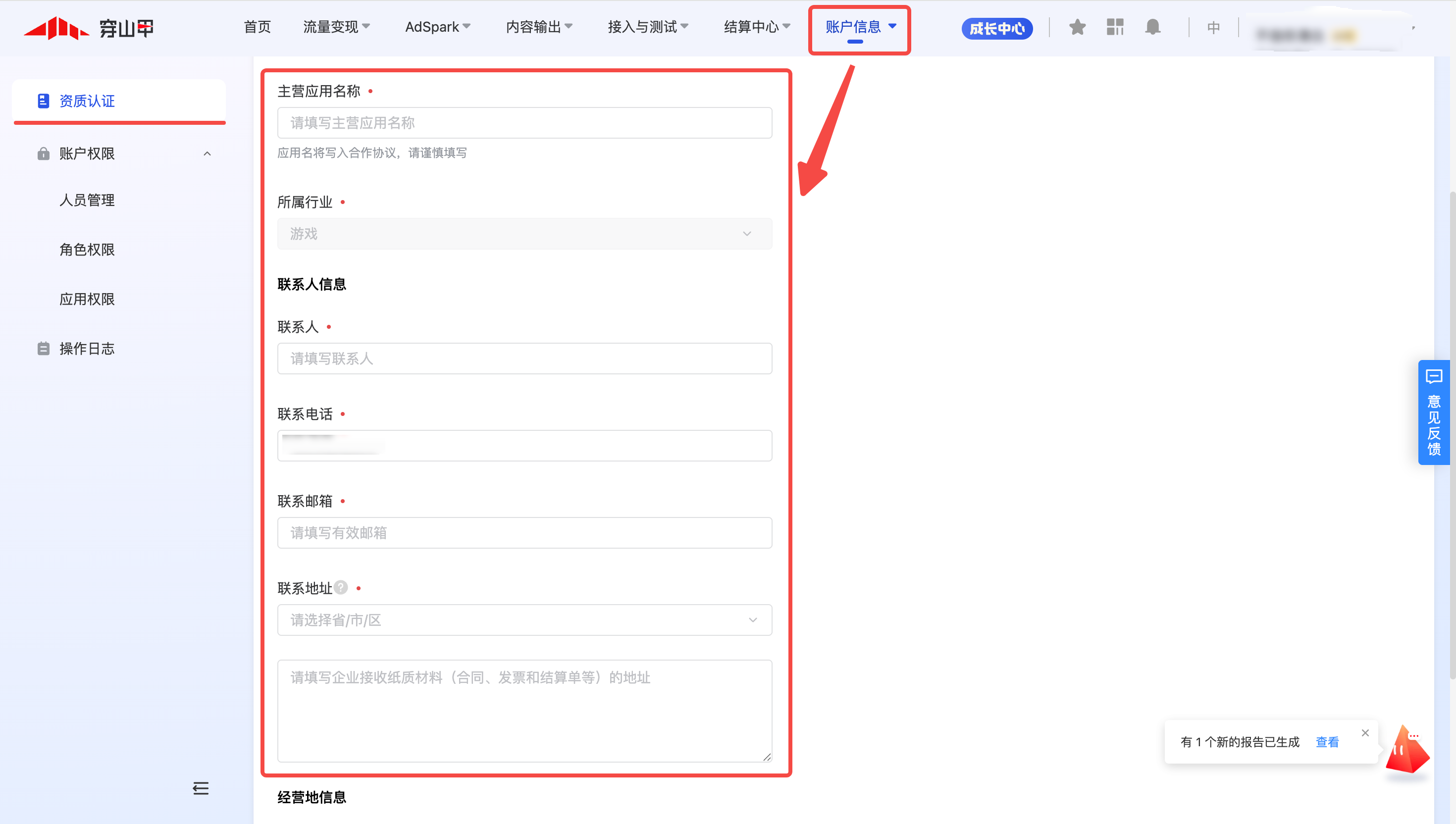Open the 所属行业 dropdown
1456x824 pixels.
(524, 234)
